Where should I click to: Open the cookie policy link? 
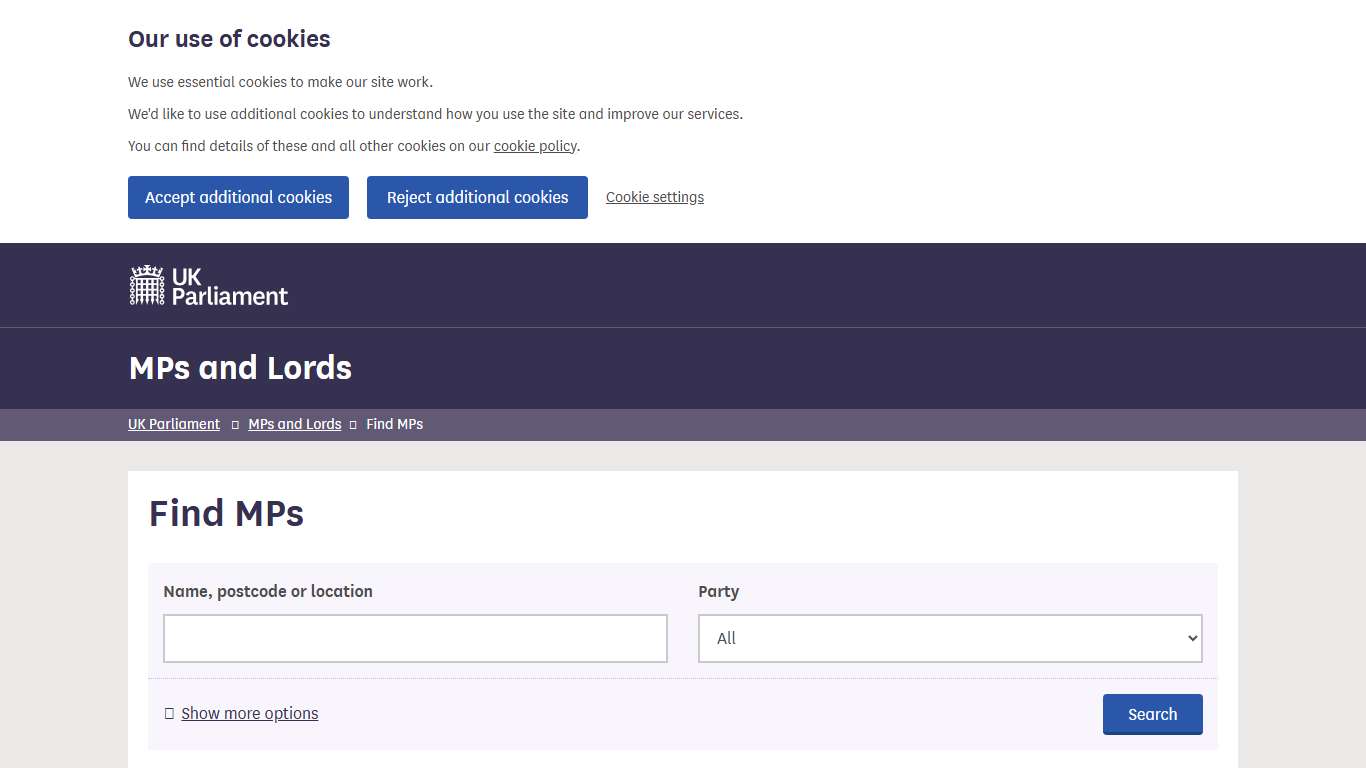click(535, 145)
